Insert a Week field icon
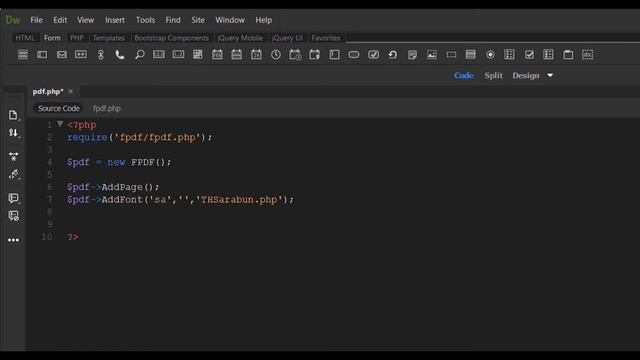640x360 pixels. 236,55
